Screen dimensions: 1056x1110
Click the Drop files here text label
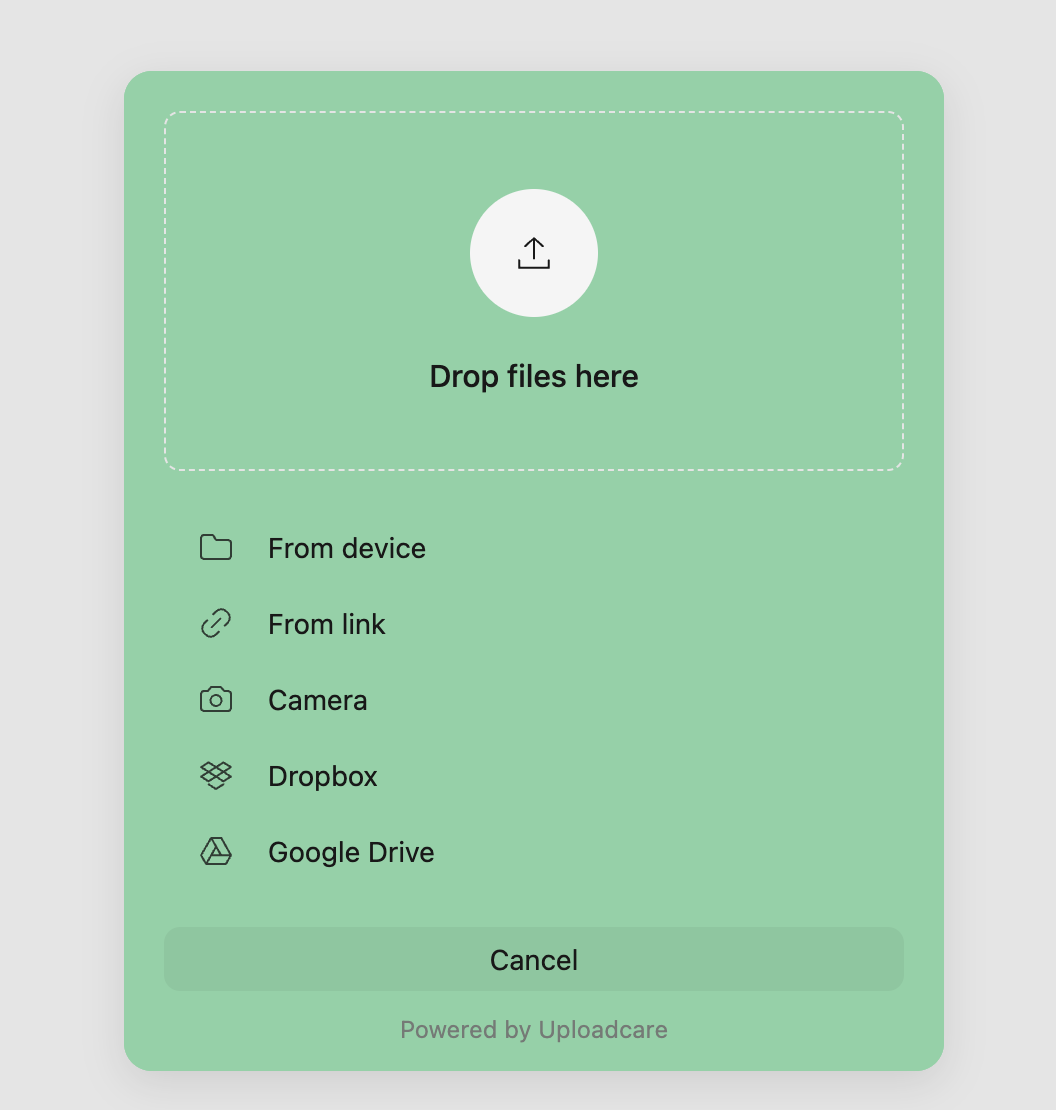click(x=533, y=376)
